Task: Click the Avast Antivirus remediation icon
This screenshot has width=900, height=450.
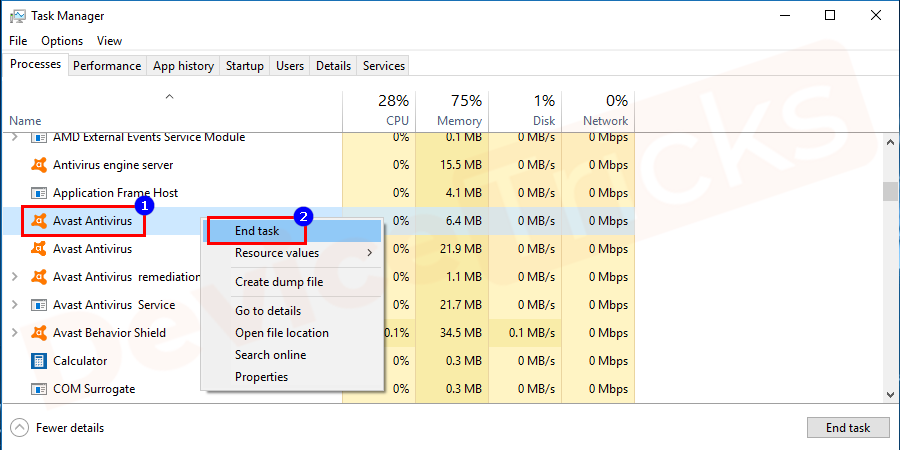Action: pyautogui.click(x=38, y=277)
